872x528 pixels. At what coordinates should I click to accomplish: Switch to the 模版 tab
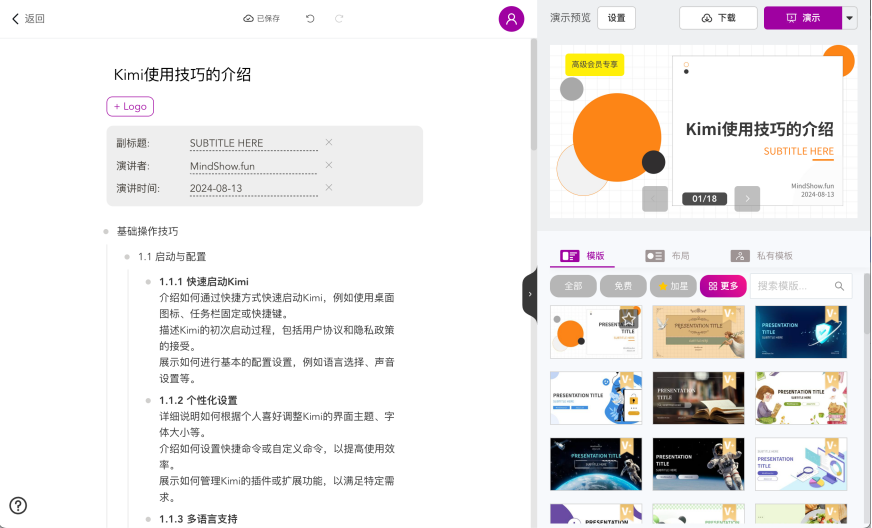582,256
